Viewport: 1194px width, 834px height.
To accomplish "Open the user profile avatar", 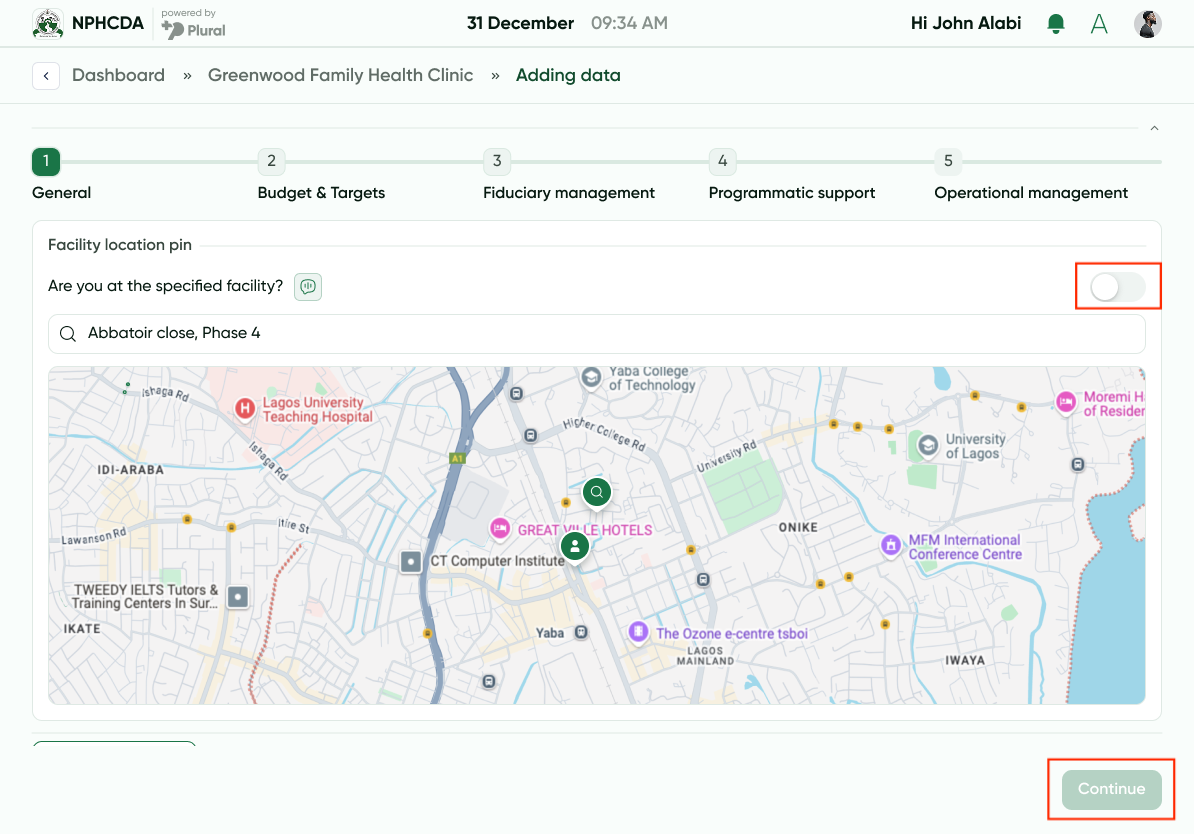I will [1147, 24].
